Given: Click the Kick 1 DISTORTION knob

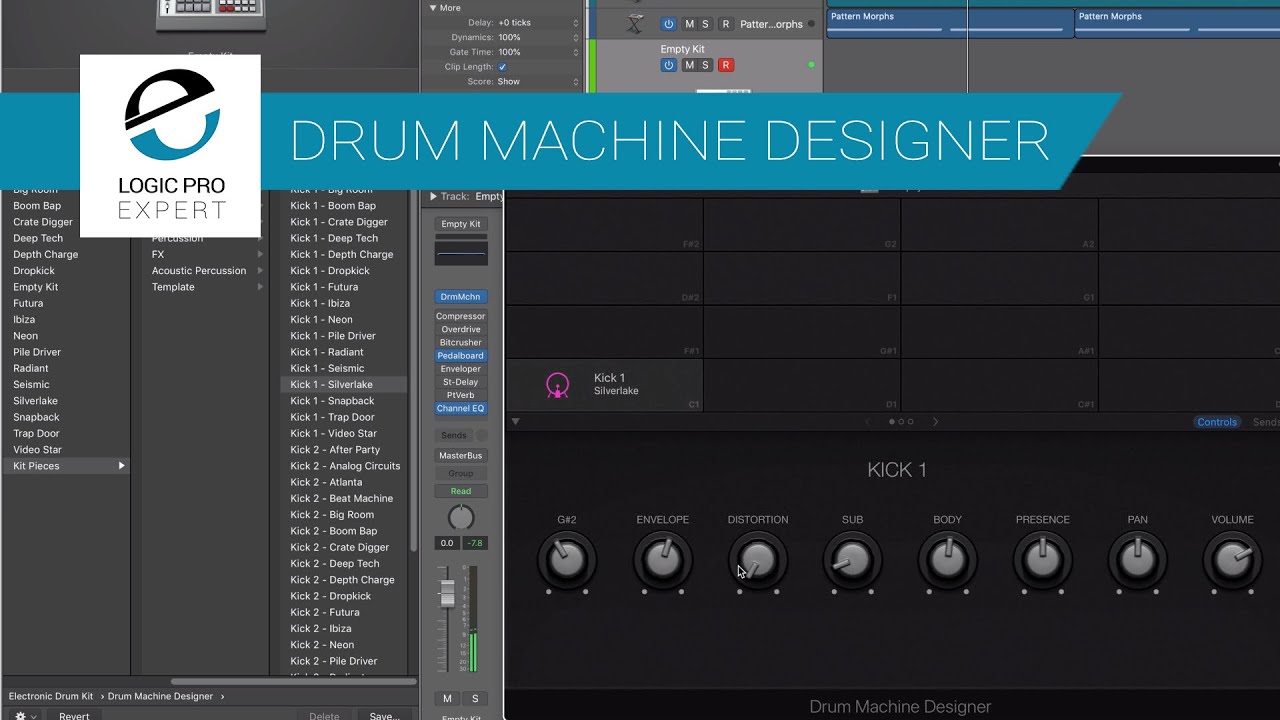Looking at the screenshot, I should point(758,560).
